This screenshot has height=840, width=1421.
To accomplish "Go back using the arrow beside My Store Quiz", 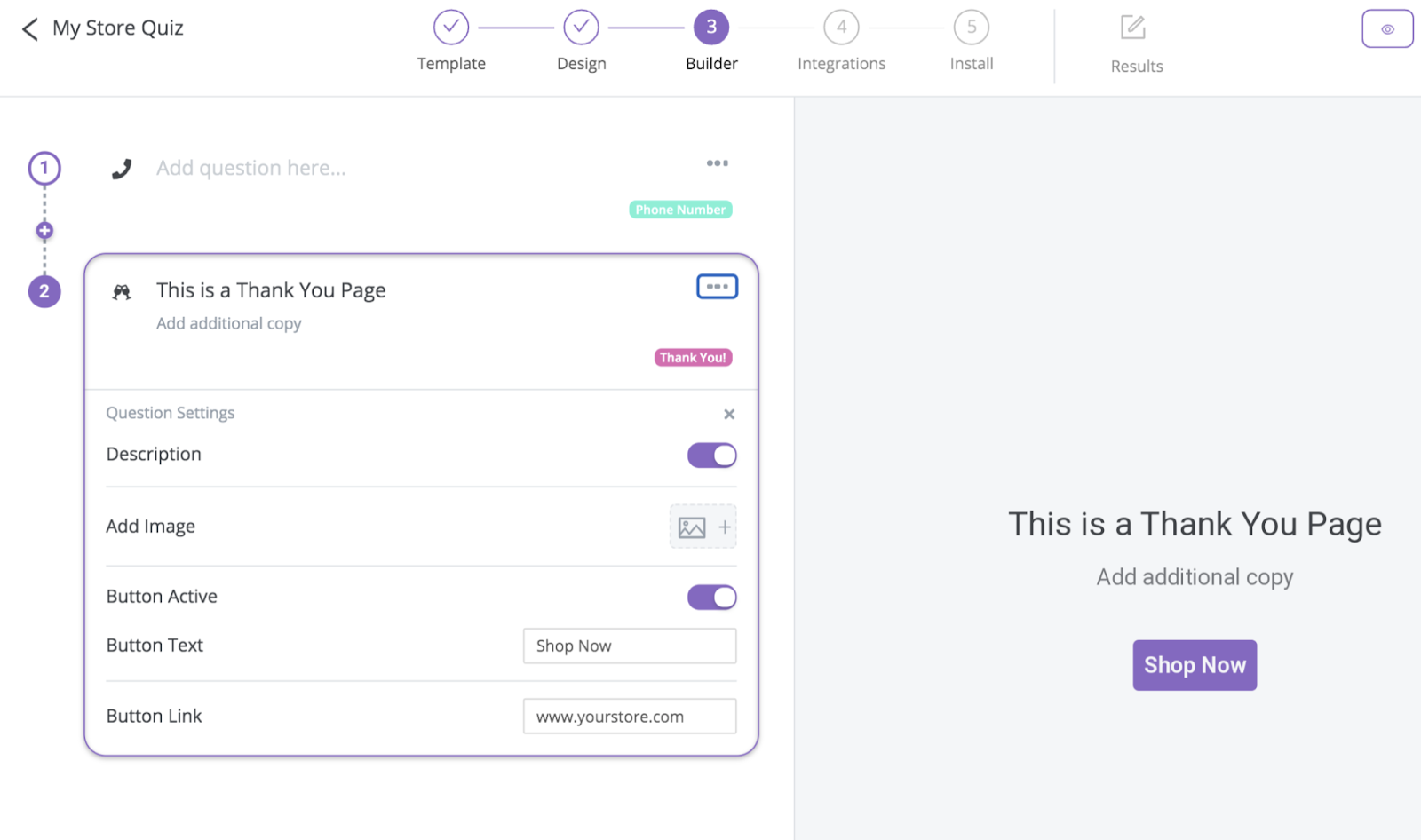I will [x=30, y=29].
